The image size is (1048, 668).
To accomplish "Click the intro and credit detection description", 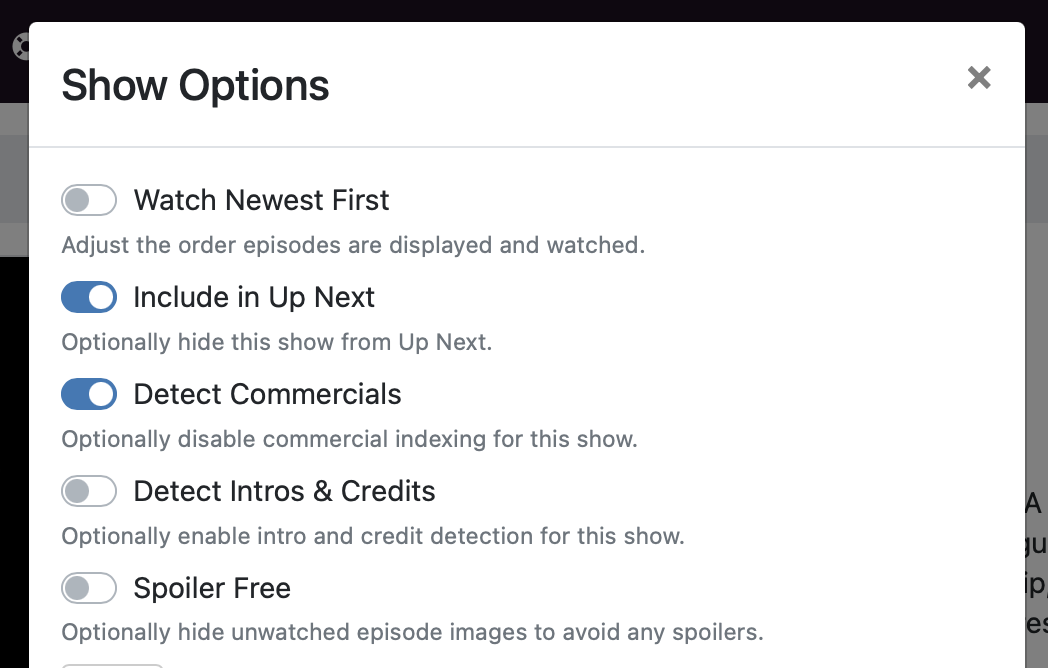I will click(x=373, y=536).
